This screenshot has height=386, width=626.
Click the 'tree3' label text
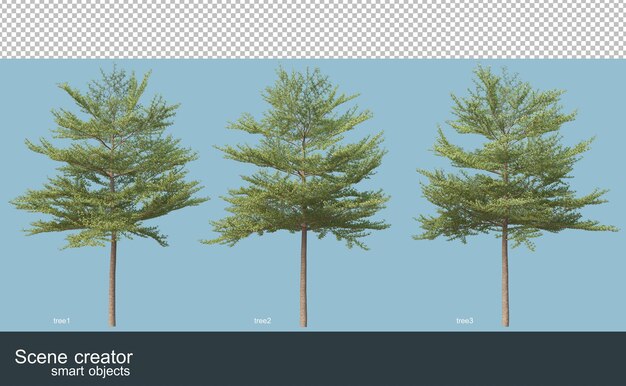click(x=465, y=321)
